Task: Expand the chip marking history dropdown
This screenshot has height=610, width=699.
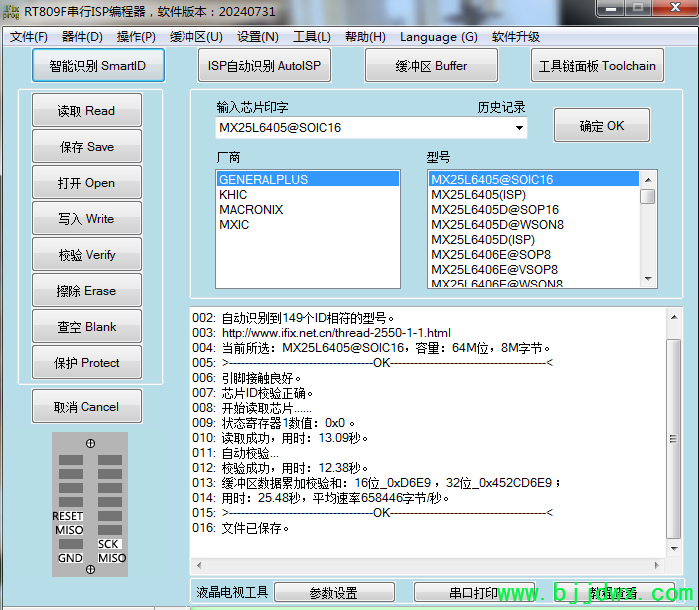Action: click(x=519, y=128)
